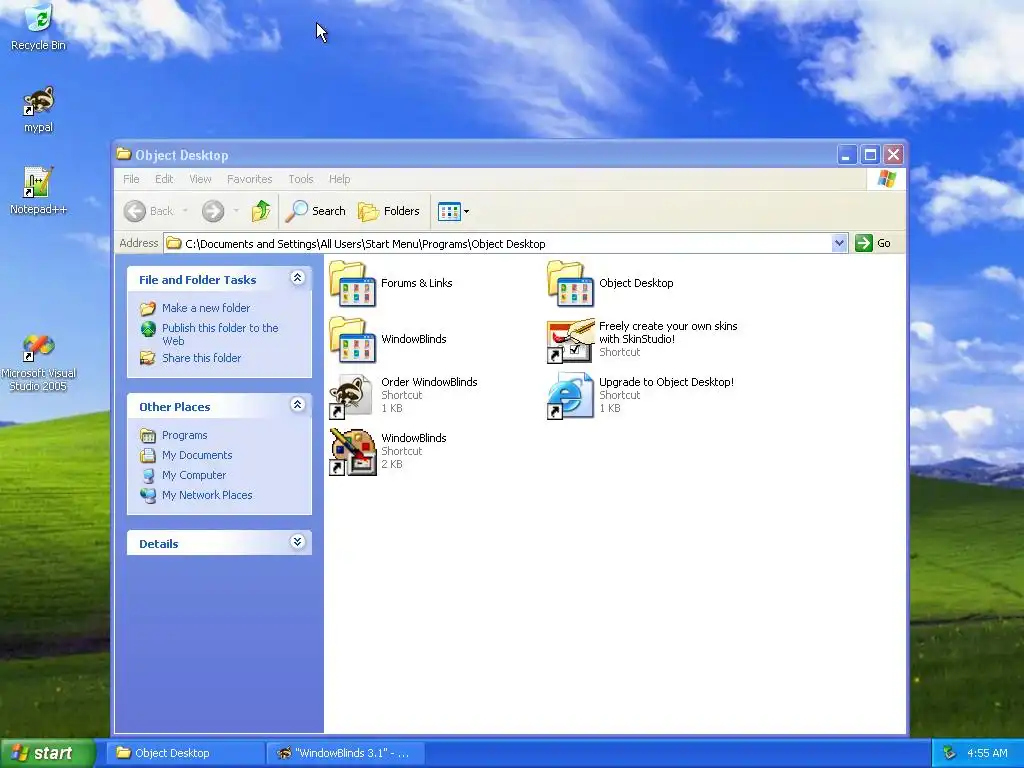The width and height of the screenshot is (1024, 768).
Task: Toggle the Folders pane button
Action: (x=389, y=211)
